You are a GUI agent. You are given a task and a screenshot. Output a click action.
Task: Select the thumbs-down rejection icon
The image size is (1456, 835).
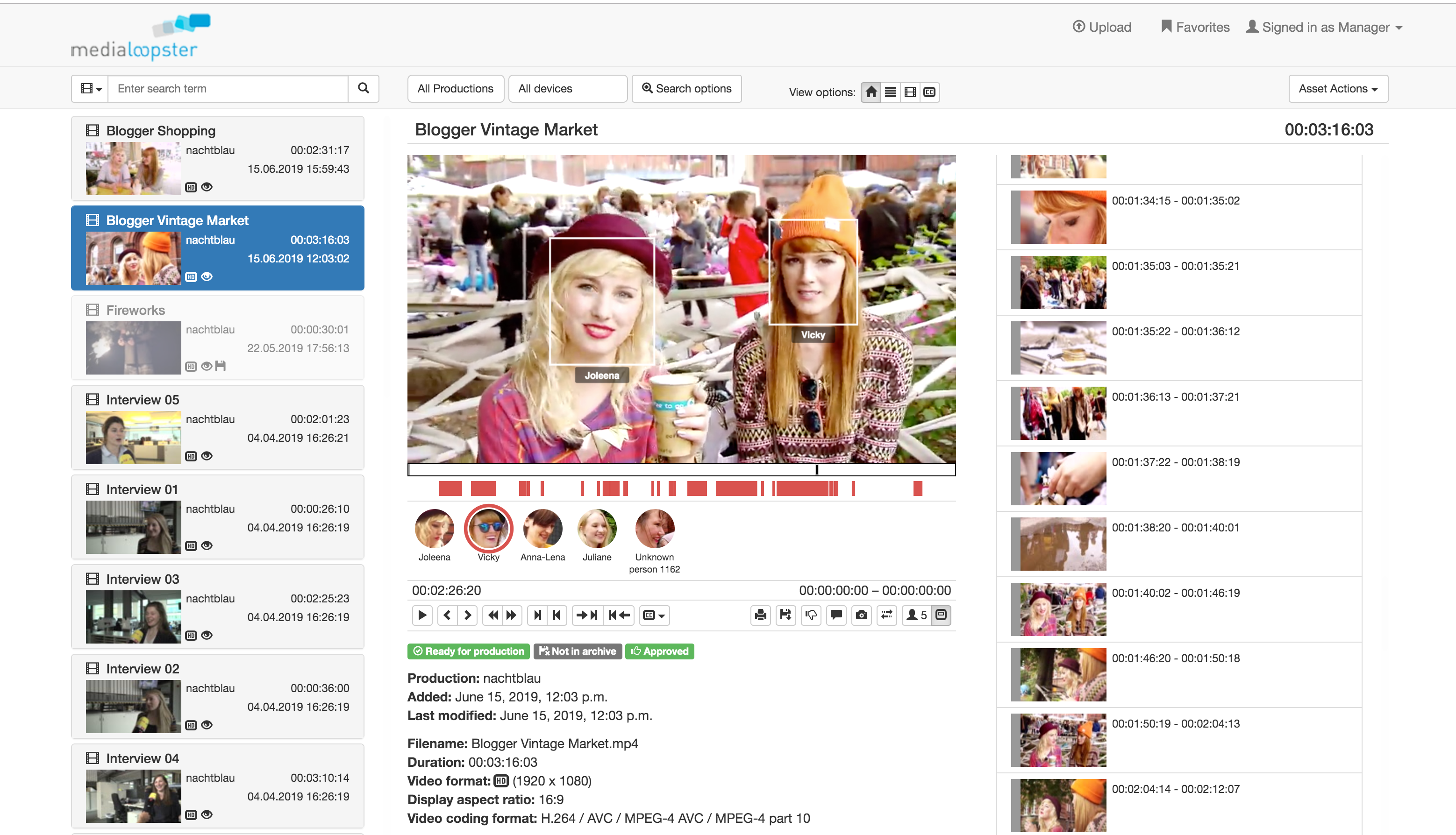(x=811, y=616)
